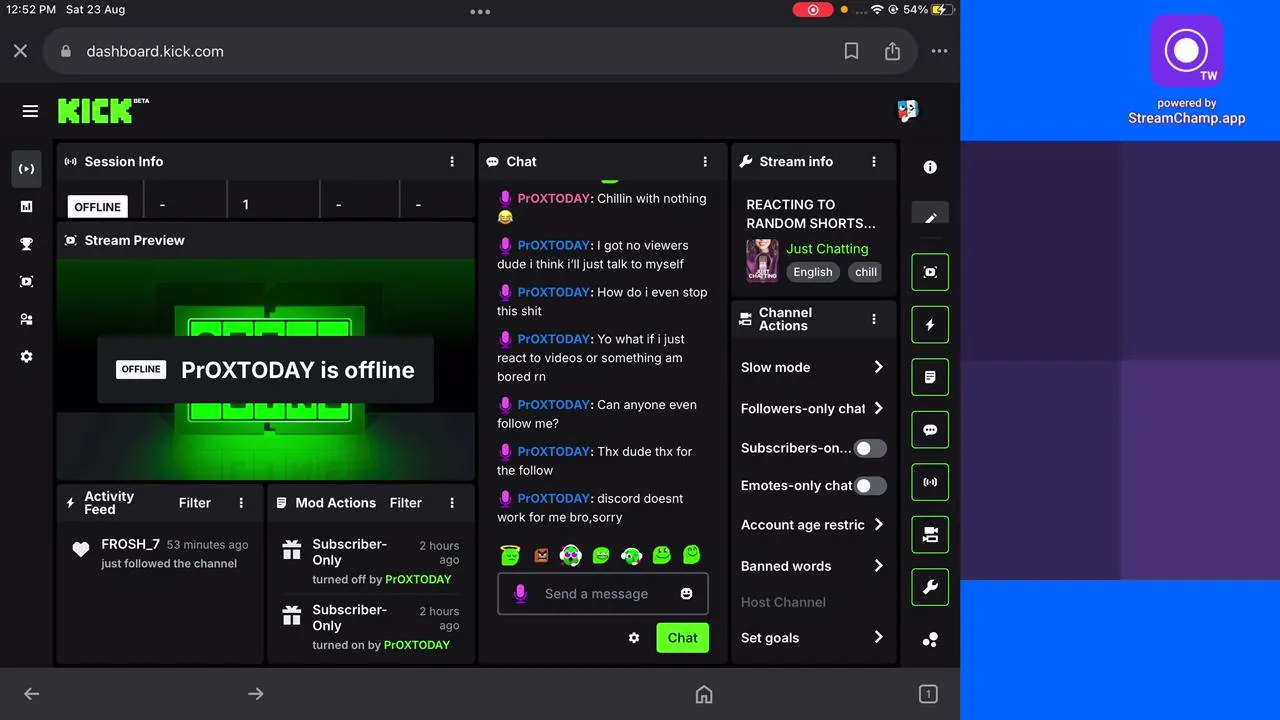Expand Followers-only chat settings
Screen dimensions: 1280x720
pos(813,408)
